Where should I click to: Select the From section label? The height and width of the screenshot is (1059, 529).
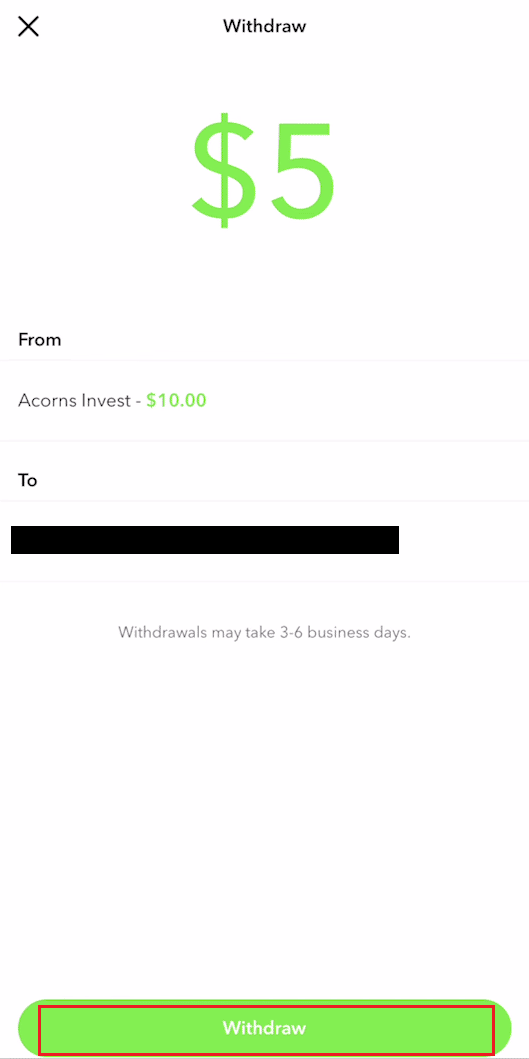40,340
